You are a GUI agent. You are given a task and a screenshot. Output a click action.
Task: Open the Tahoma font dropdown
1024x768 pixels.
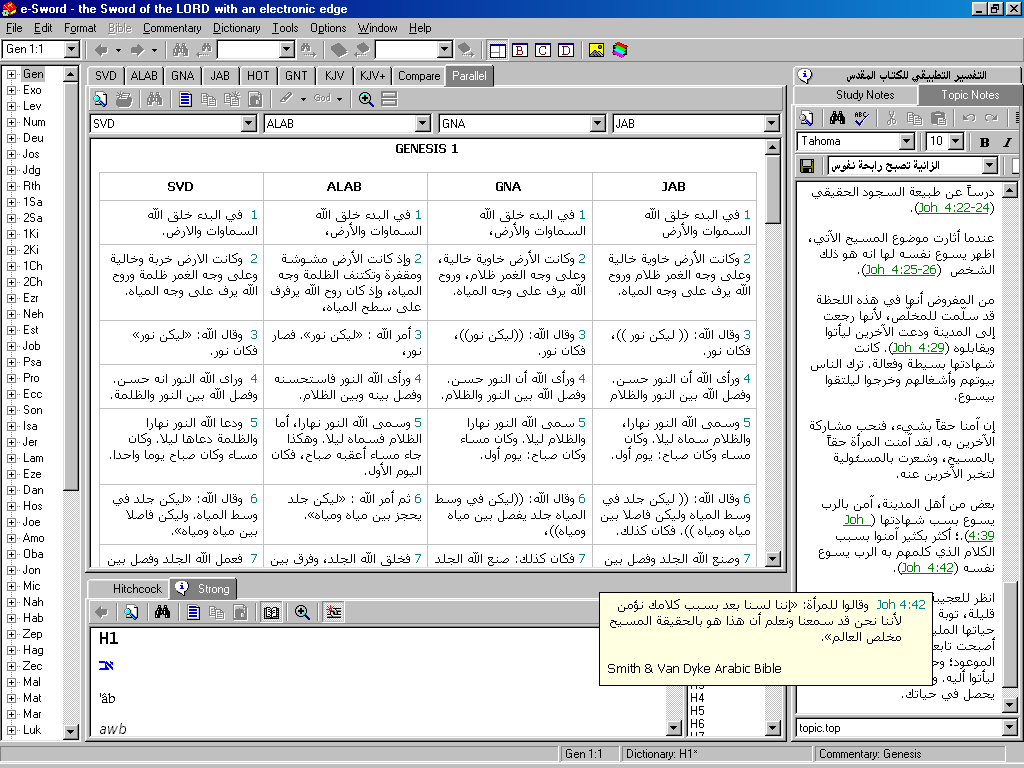906,141
